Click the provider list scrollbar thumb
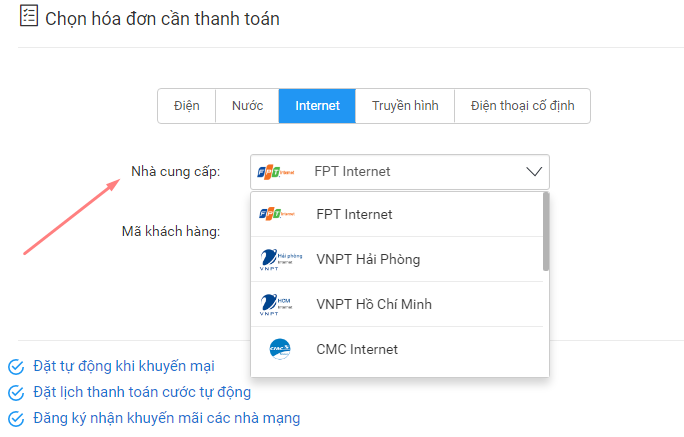The width and height of the screenshot is (684, 437). [x=546, y=232]
